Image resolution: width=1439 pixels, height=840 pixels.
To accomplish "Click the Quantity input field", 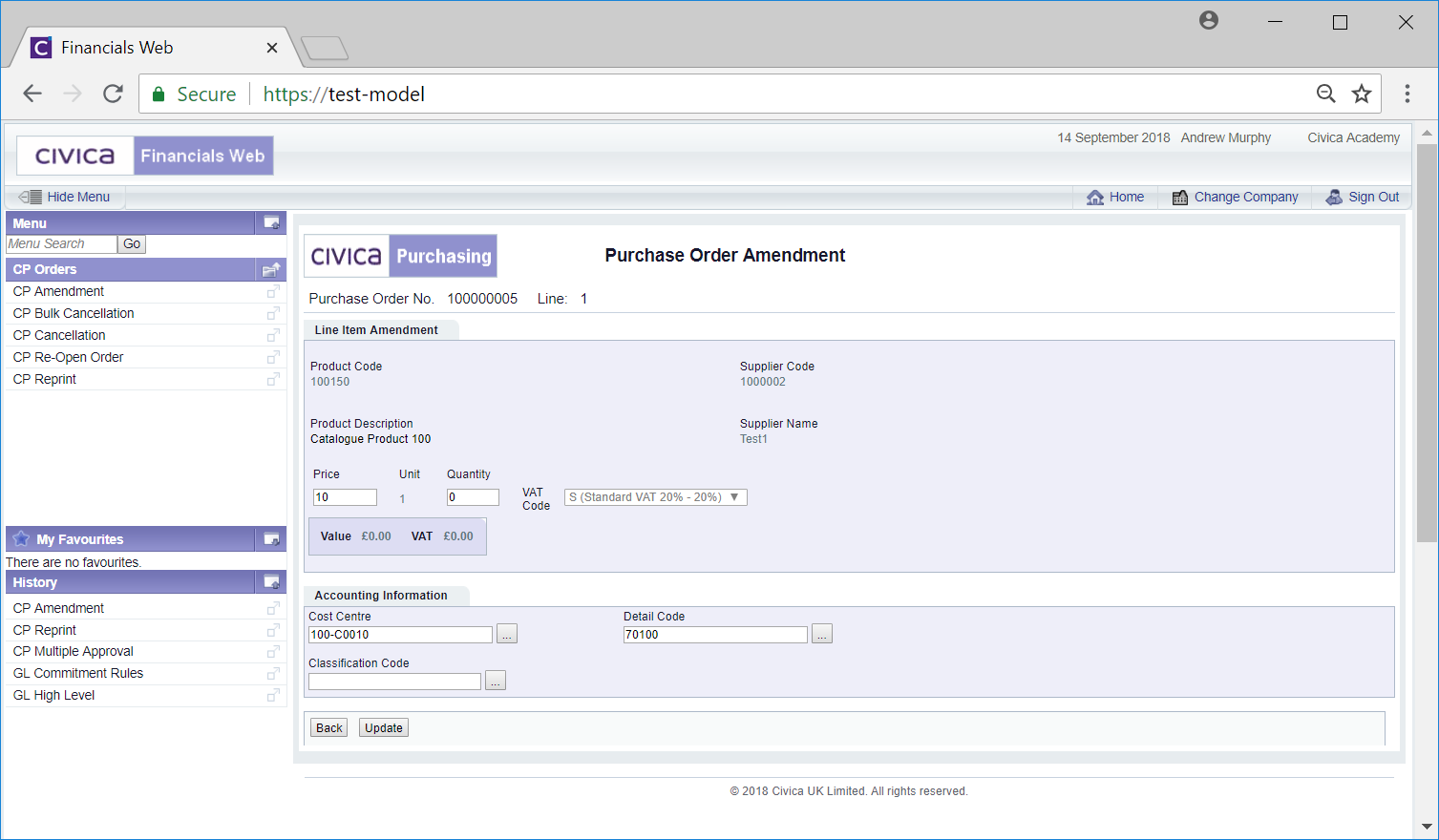I will [473, 497].
